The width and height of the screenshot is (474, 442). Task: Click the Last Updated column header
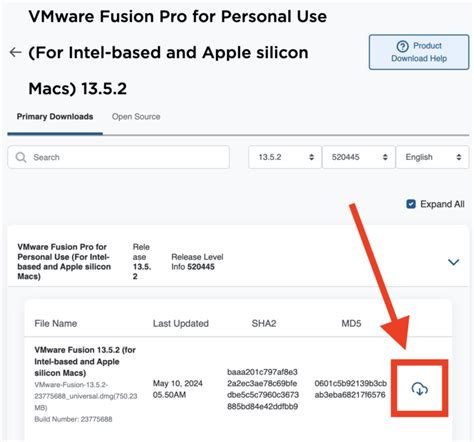pos(181,323)
